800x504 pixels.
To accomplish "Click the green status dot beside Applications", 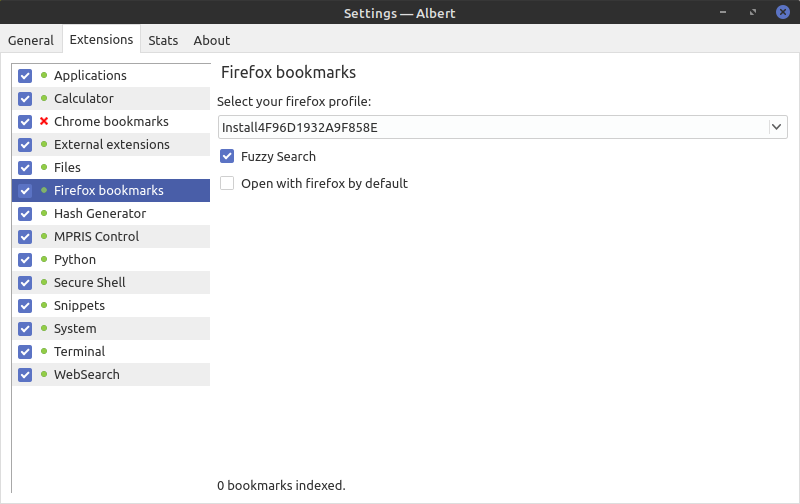I will pos(44,75).
